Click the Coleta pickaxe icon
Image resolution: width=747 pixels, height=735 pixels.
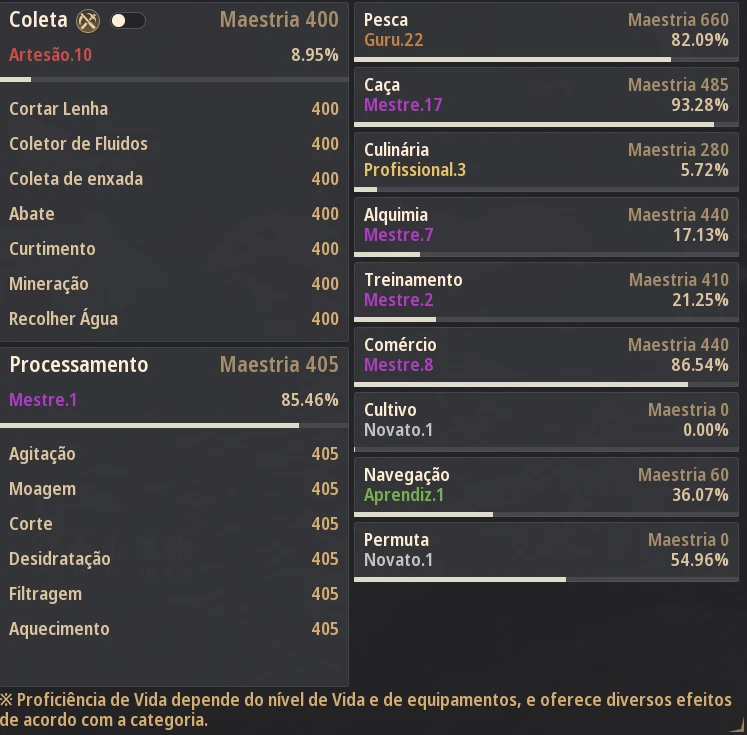(89, 20)
